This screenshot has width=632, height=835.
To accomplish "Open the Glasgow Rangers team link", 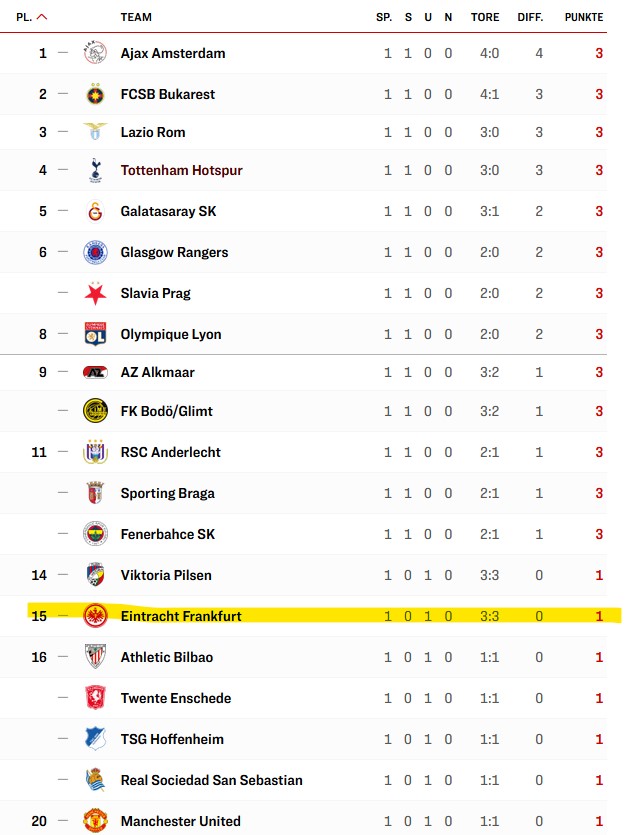I will (x=174, y=252).
